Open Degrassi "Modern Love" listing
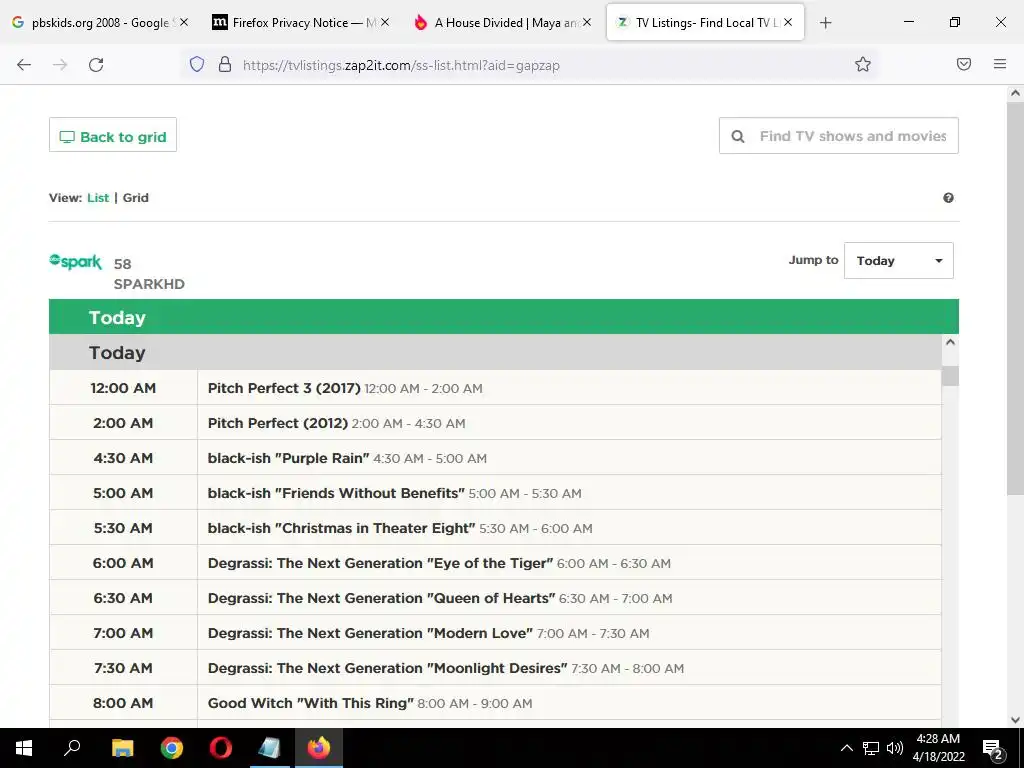The height and width of the screenshot is (768, 1024). click(x=370, y=633)
